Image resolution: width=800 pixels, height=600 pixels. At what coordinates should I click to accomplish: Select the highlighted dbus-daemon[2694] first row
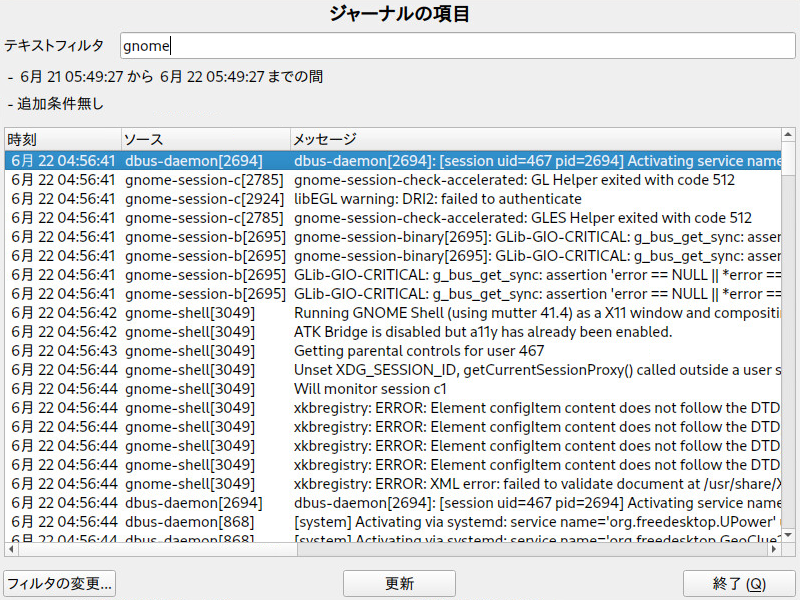pyautogui.click(x=393, y=161)
